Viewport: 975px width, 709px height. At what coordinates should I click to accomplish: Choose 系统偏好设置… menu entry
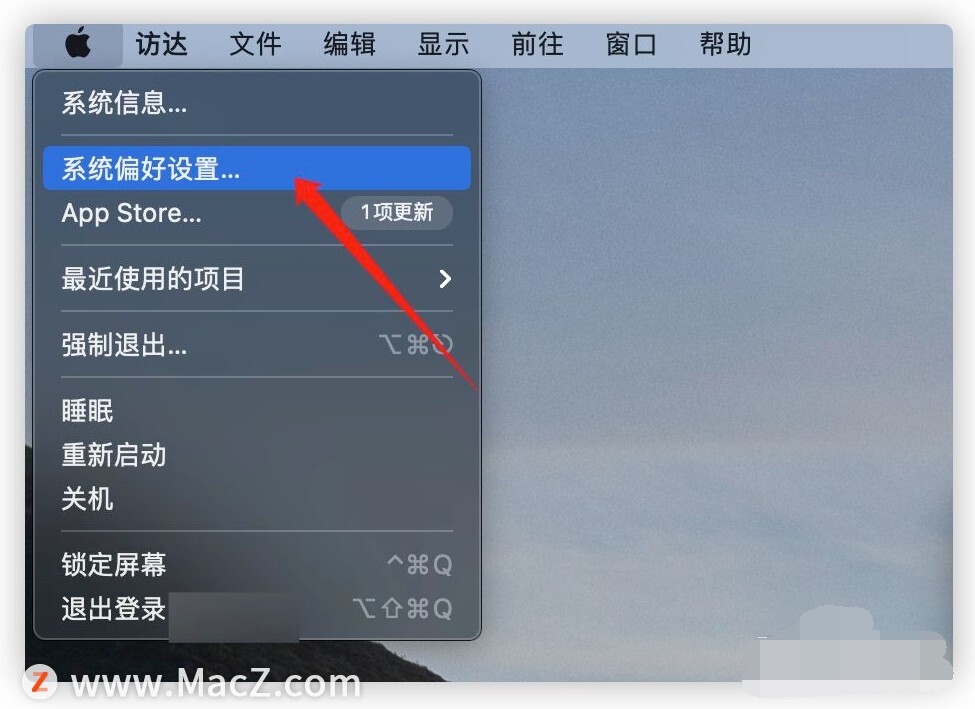click(x=257, y=169)
